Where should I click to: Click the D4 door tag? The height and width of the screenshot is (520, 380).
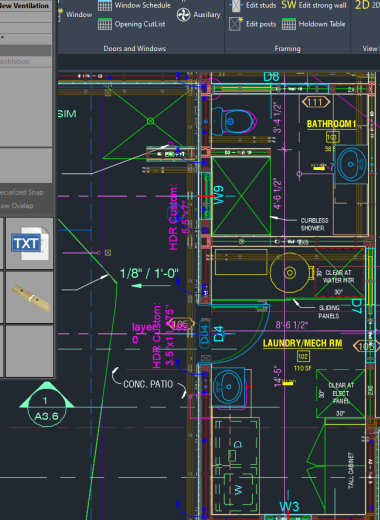[218, 334]
